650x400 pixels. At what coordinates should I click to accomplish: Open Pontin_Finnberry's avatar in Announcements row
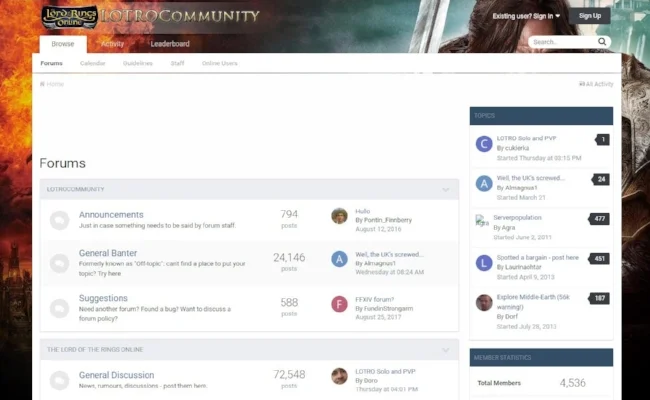click(340, 216)
